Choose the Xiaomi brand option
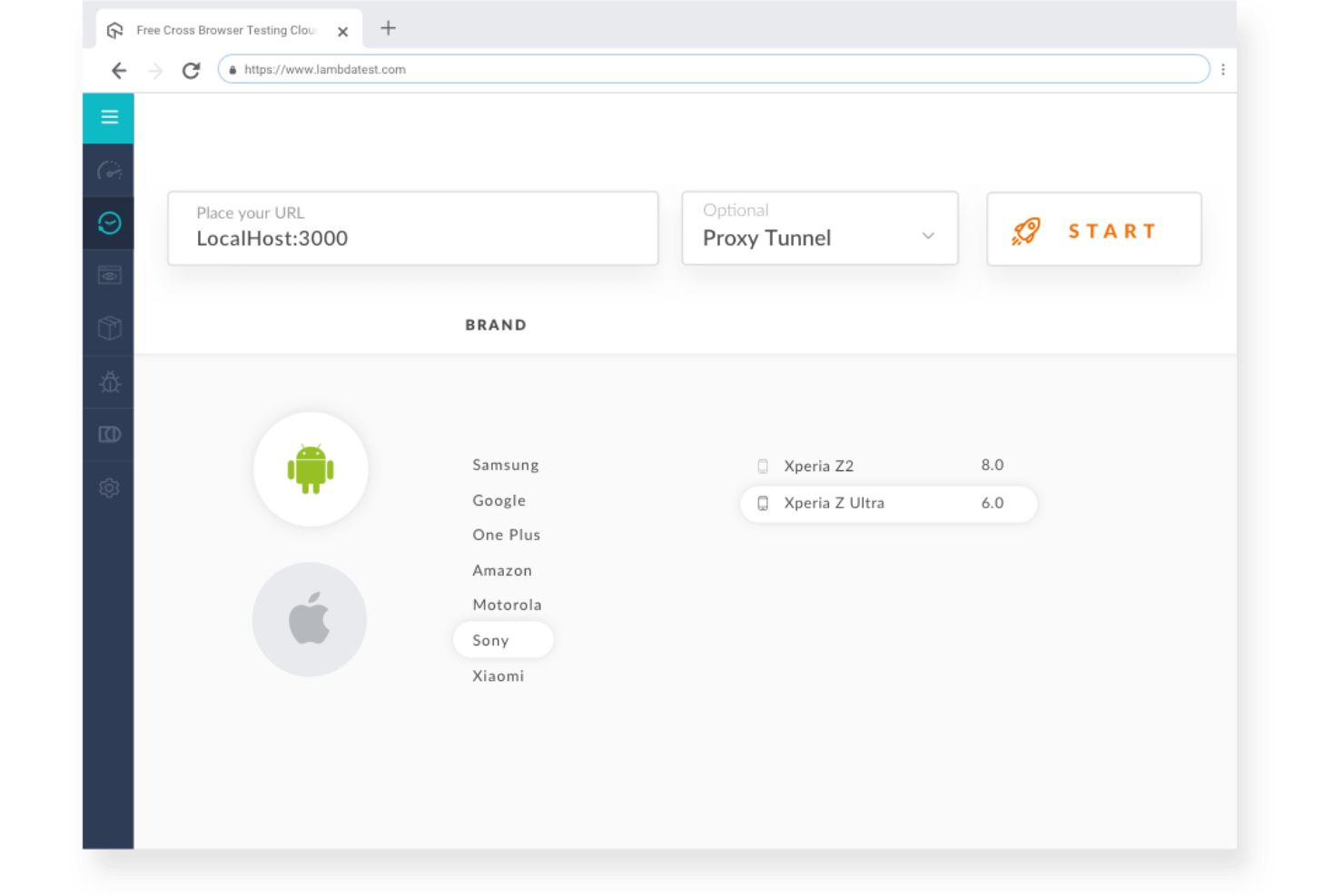 [498, 675]
